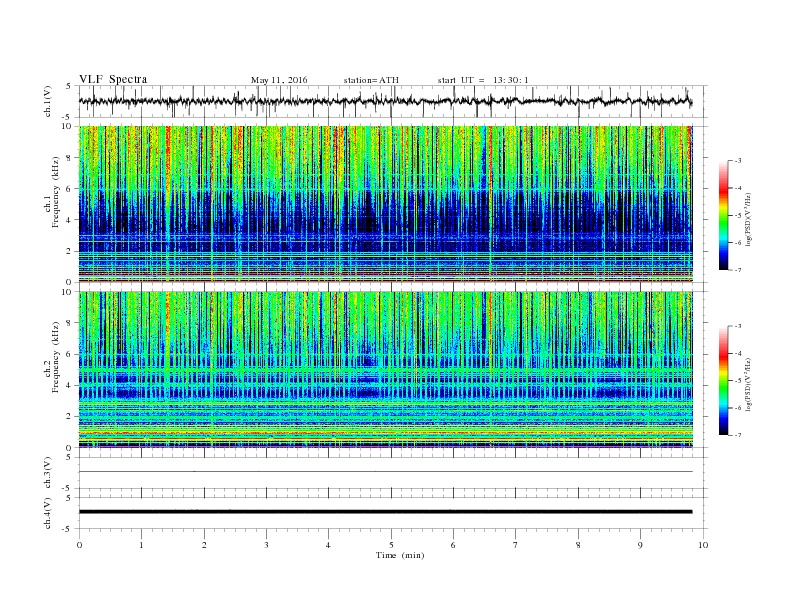Image resolution: width=792 pixels, height=612 pixels.
Task: Click the "VLF Spectra" plot title
Action: 113,79
